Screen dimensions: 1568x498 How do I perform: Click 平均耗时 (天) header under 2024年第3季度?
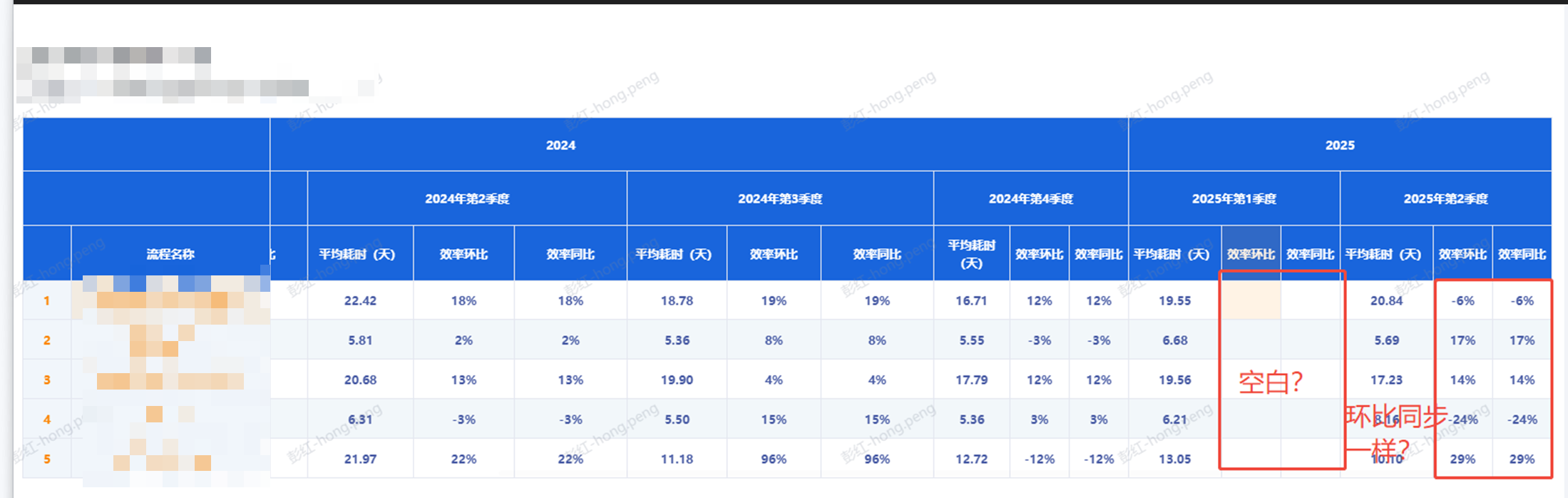tap(677, 253)
